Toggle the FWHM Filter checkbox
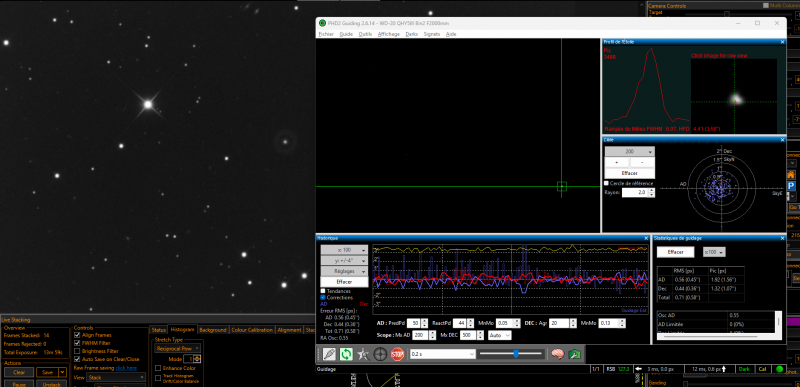Screen dimensions: 800x387 coord(77,343)
